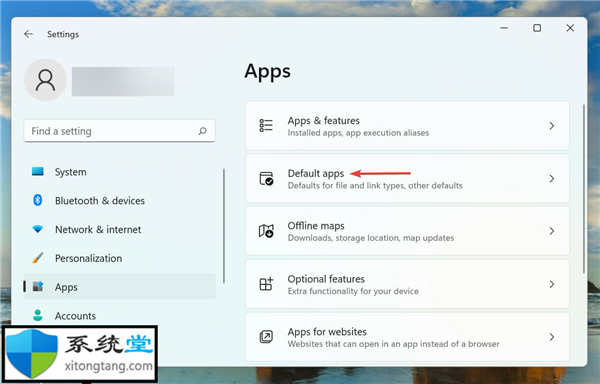Click the Optional features icon
This screenshot has height=384, width=600.
tap(266, 284)
